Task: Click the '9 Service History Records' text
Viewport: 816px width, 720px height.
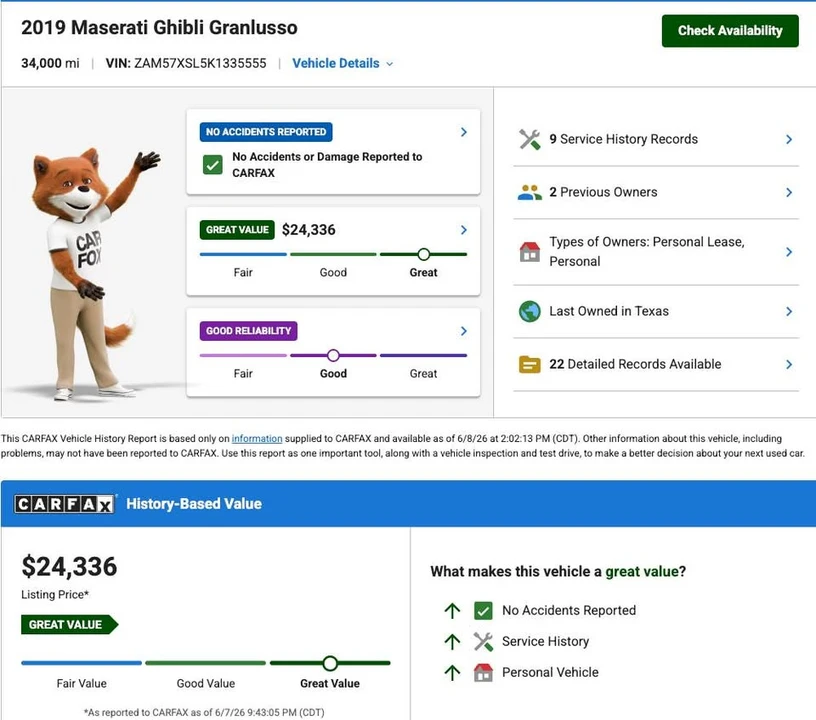Action: click(623, 139)
